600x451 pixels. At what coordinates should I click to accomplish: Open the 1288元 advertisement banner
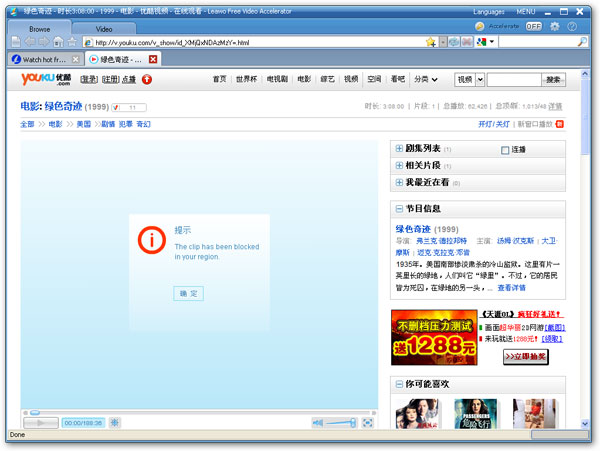[x=434, y=337]
